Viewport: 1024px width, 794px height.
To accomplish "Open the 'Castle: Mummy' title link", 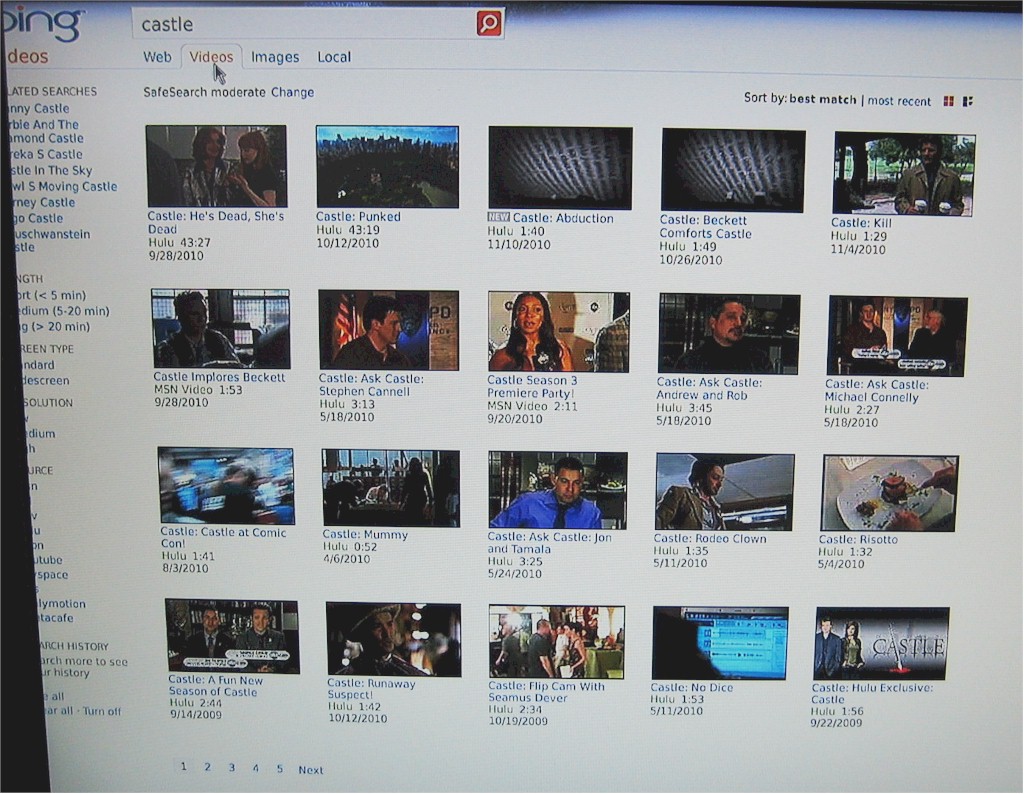I will (365, 535).
